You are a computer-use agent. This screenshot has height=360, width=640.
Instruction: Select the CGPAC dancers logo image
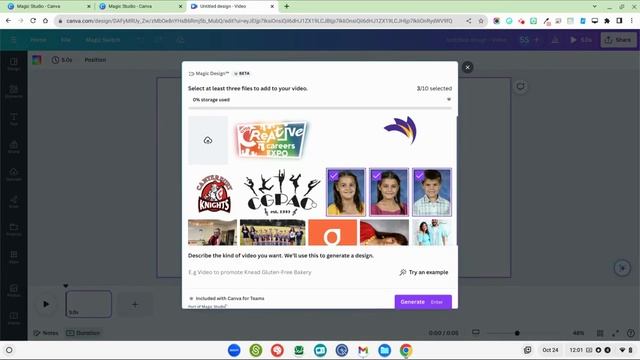click(282, 192)
